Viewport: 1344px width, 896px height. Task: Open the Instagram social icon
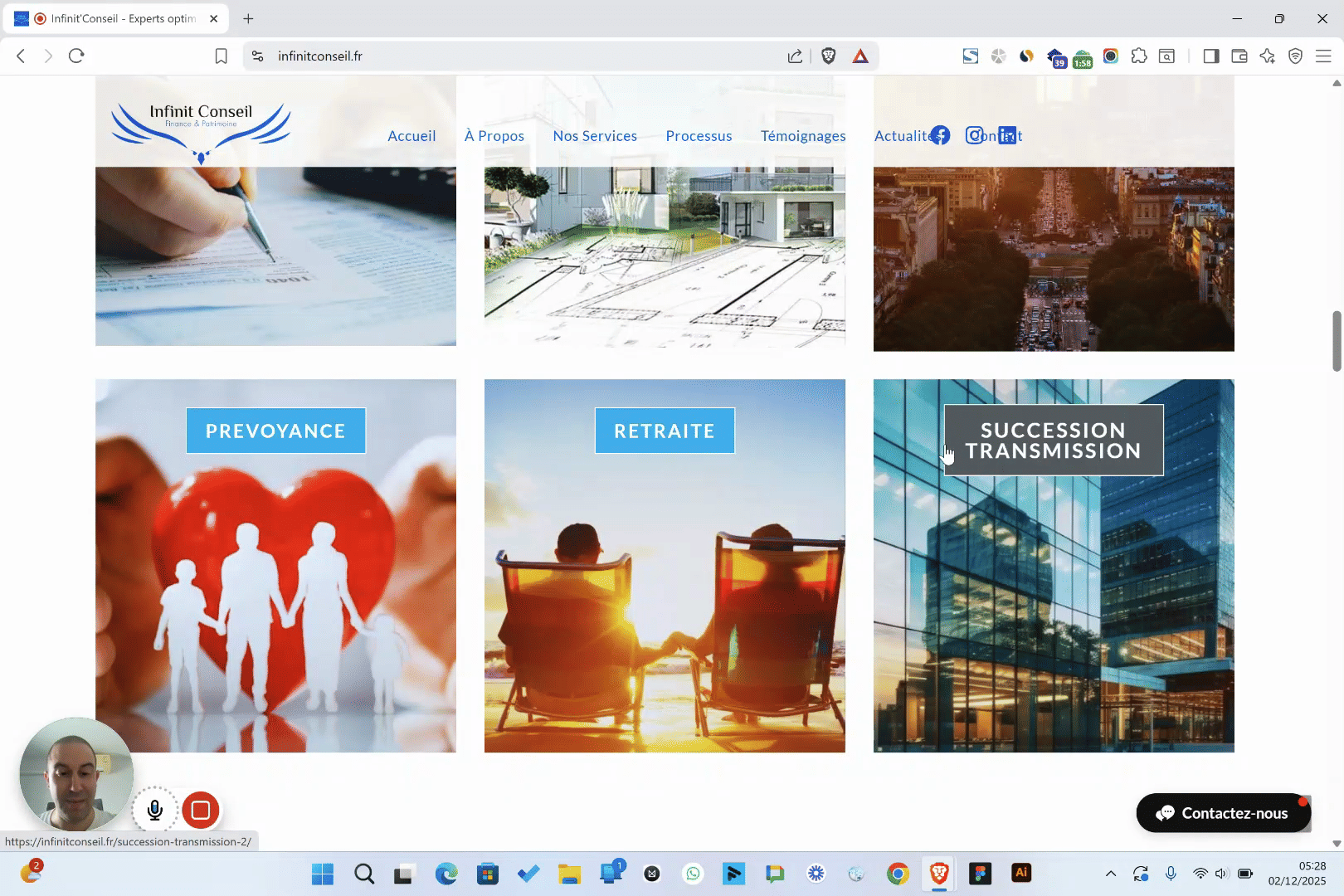975,135
